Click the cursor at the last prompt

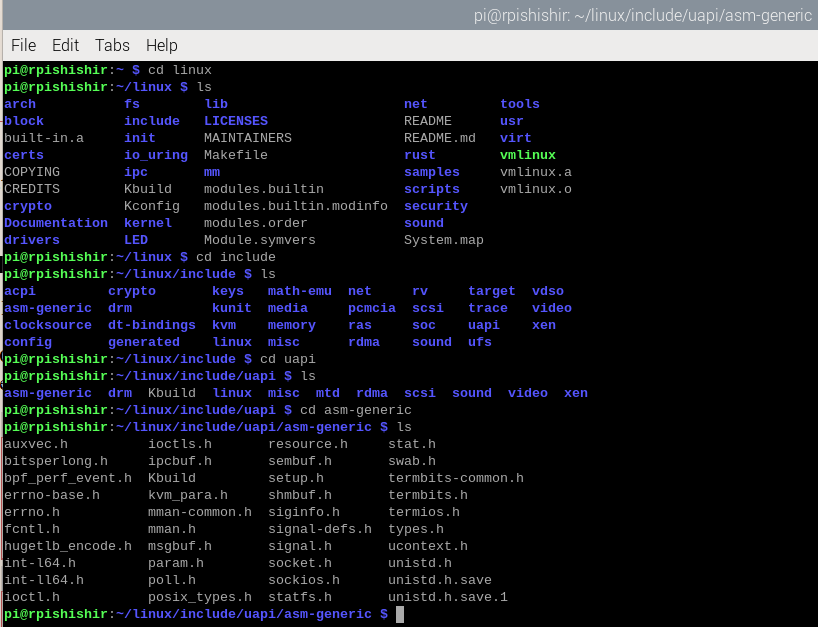(x=400, y=614)
